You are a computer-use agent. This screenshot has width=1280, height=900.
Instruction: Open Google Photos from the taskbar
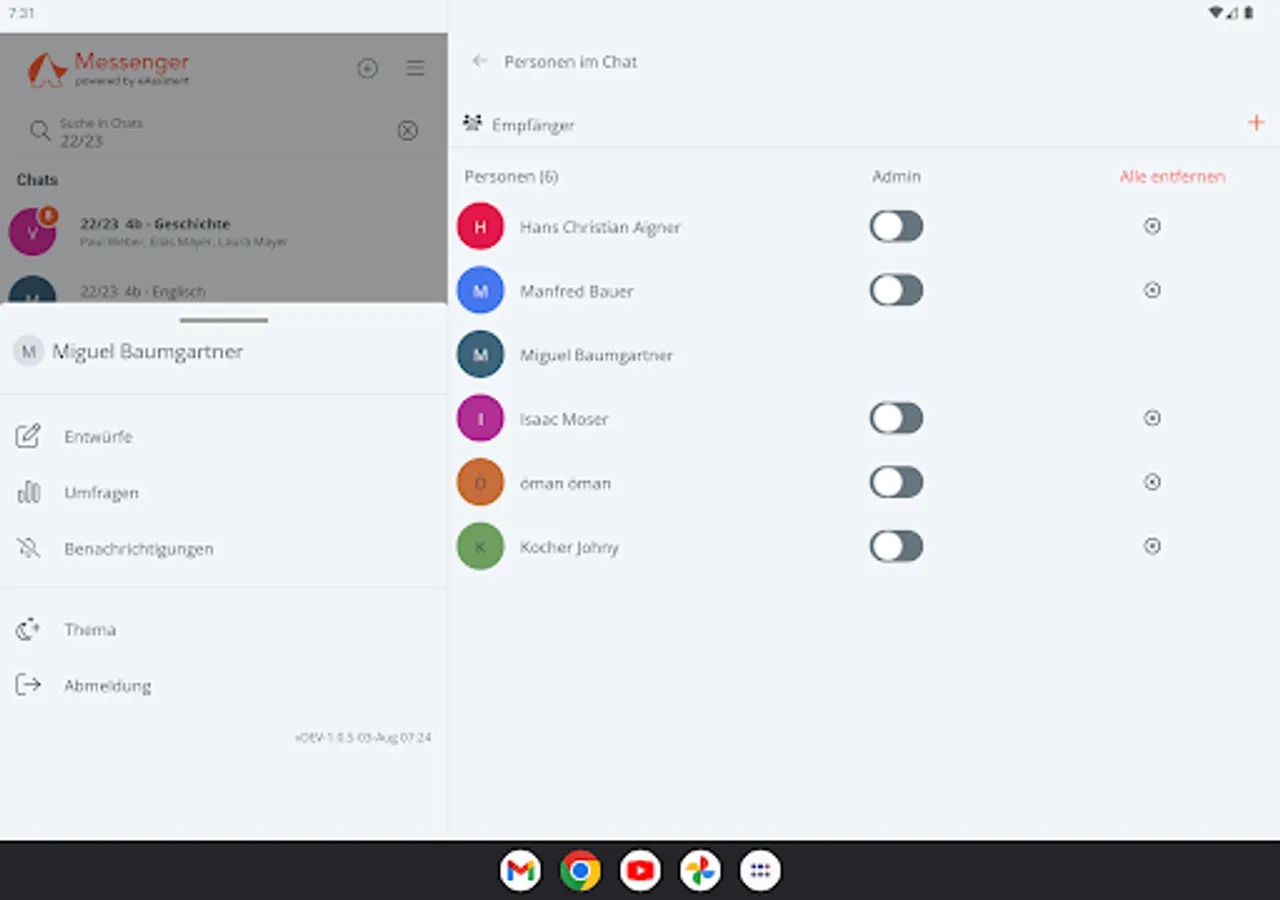click(700, 871)
